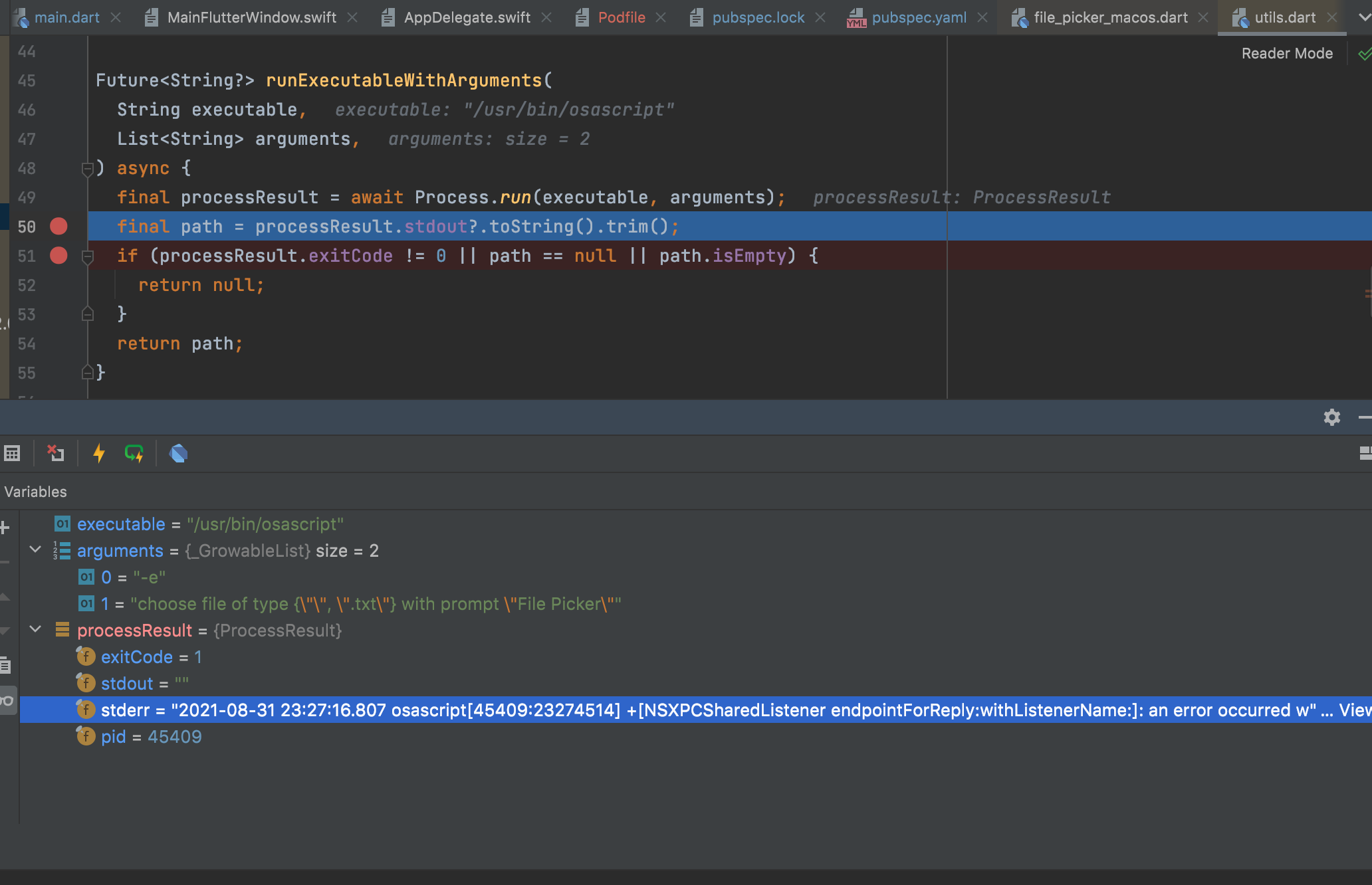Image resolution: width=1372 pixels, height=885 pixels.
Task: Switch to the pubspec.yaml tab
Action: click(x=920, y=17)
